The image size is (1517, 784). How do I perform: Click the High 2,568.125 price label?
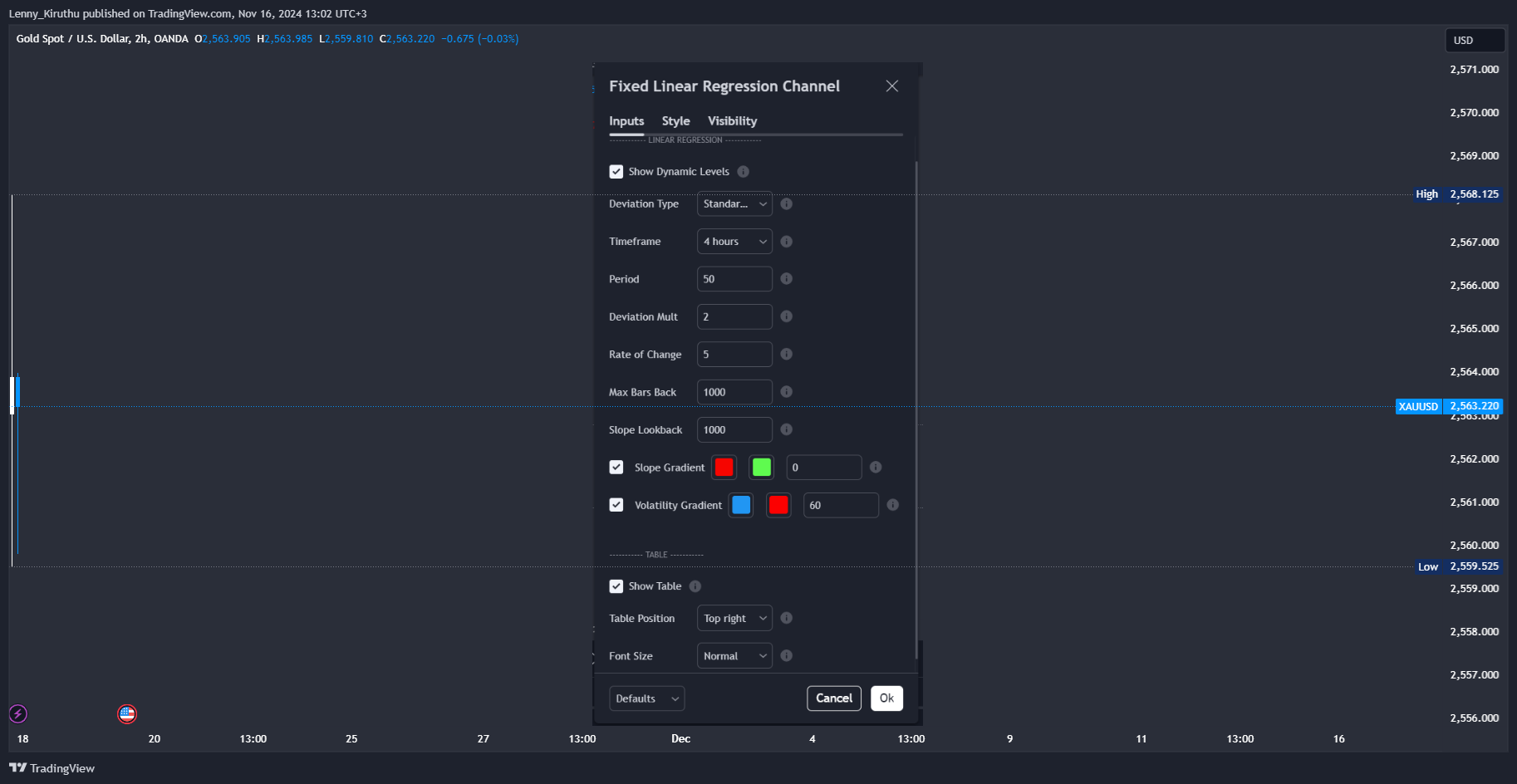(1457, 194)
